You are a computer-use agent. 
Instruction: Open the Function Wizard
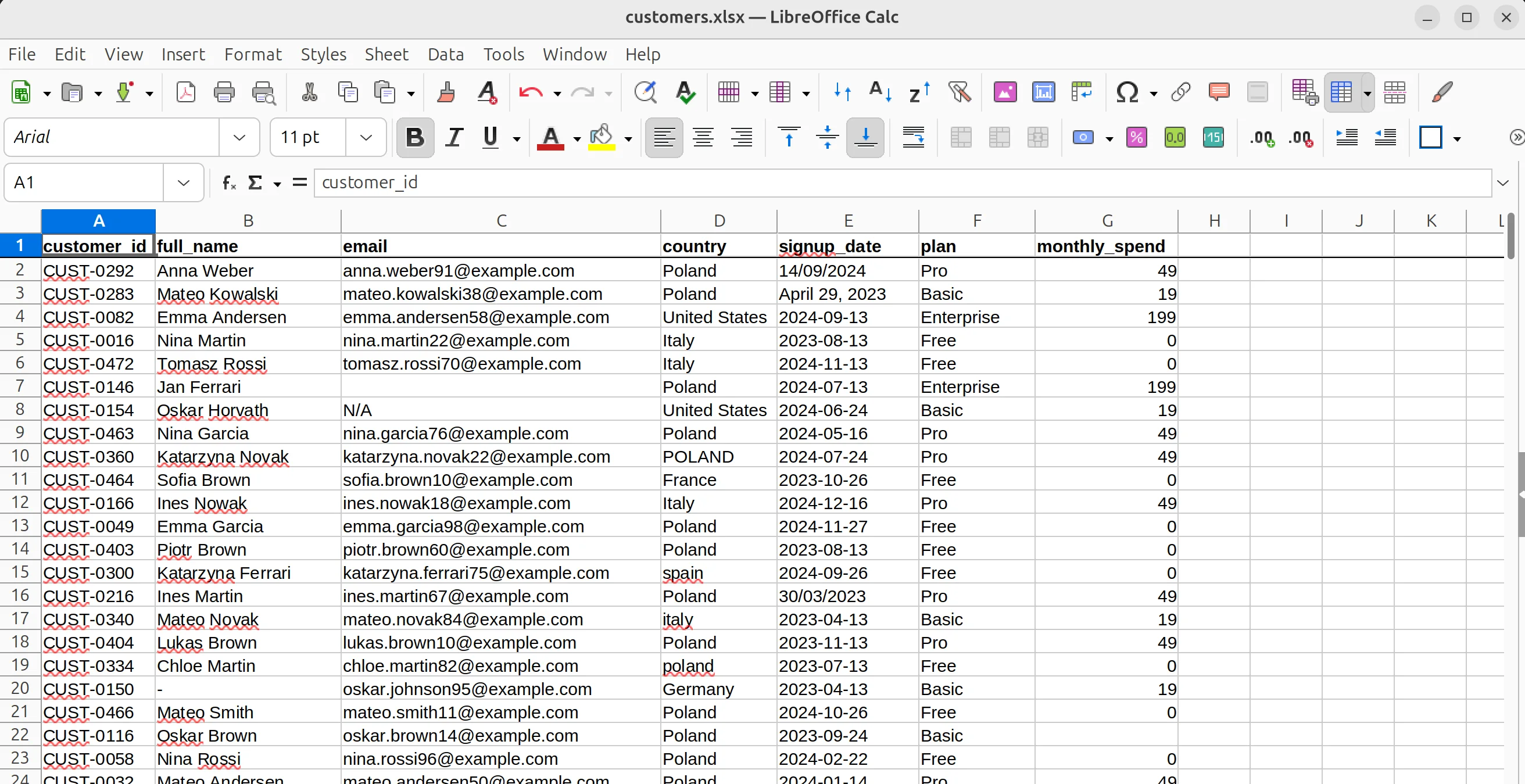coord(229,182)
